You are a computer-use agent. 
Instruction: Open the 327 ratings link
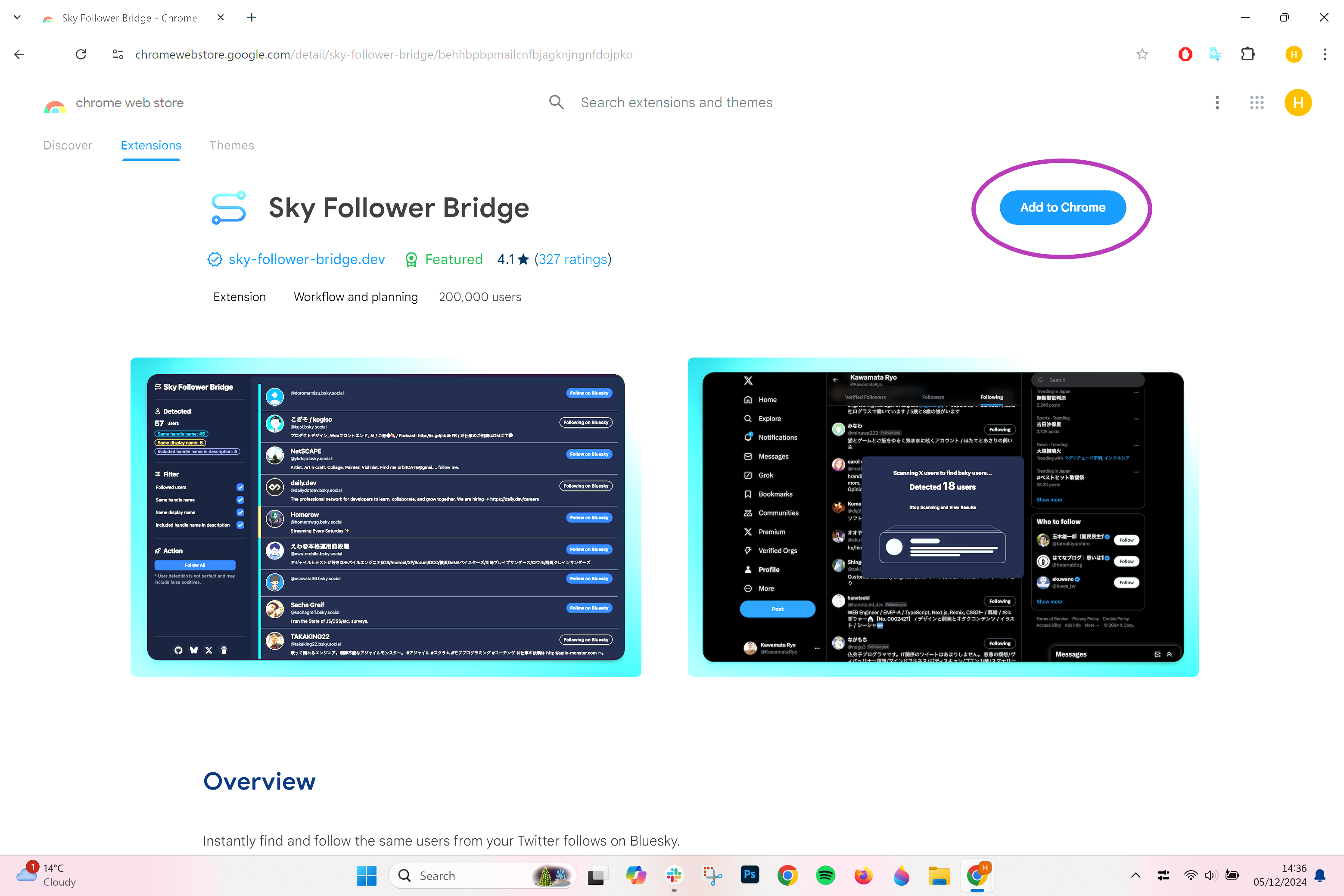pyautogui.click(x=573, y=259)
